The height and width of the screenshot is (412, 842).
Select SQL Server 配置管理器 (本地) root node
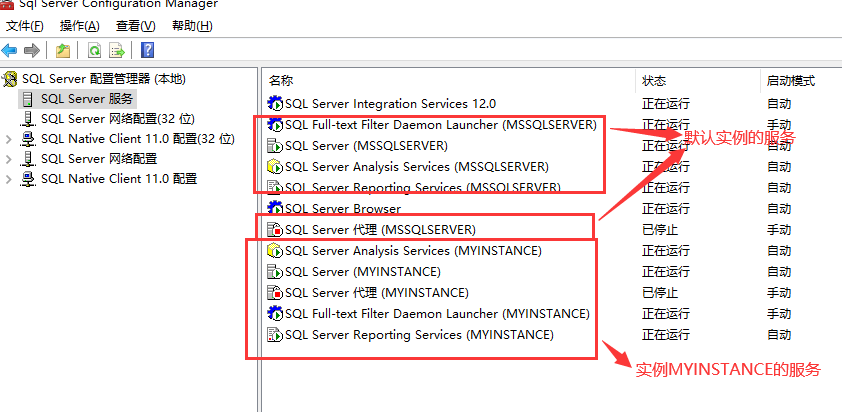104,79
